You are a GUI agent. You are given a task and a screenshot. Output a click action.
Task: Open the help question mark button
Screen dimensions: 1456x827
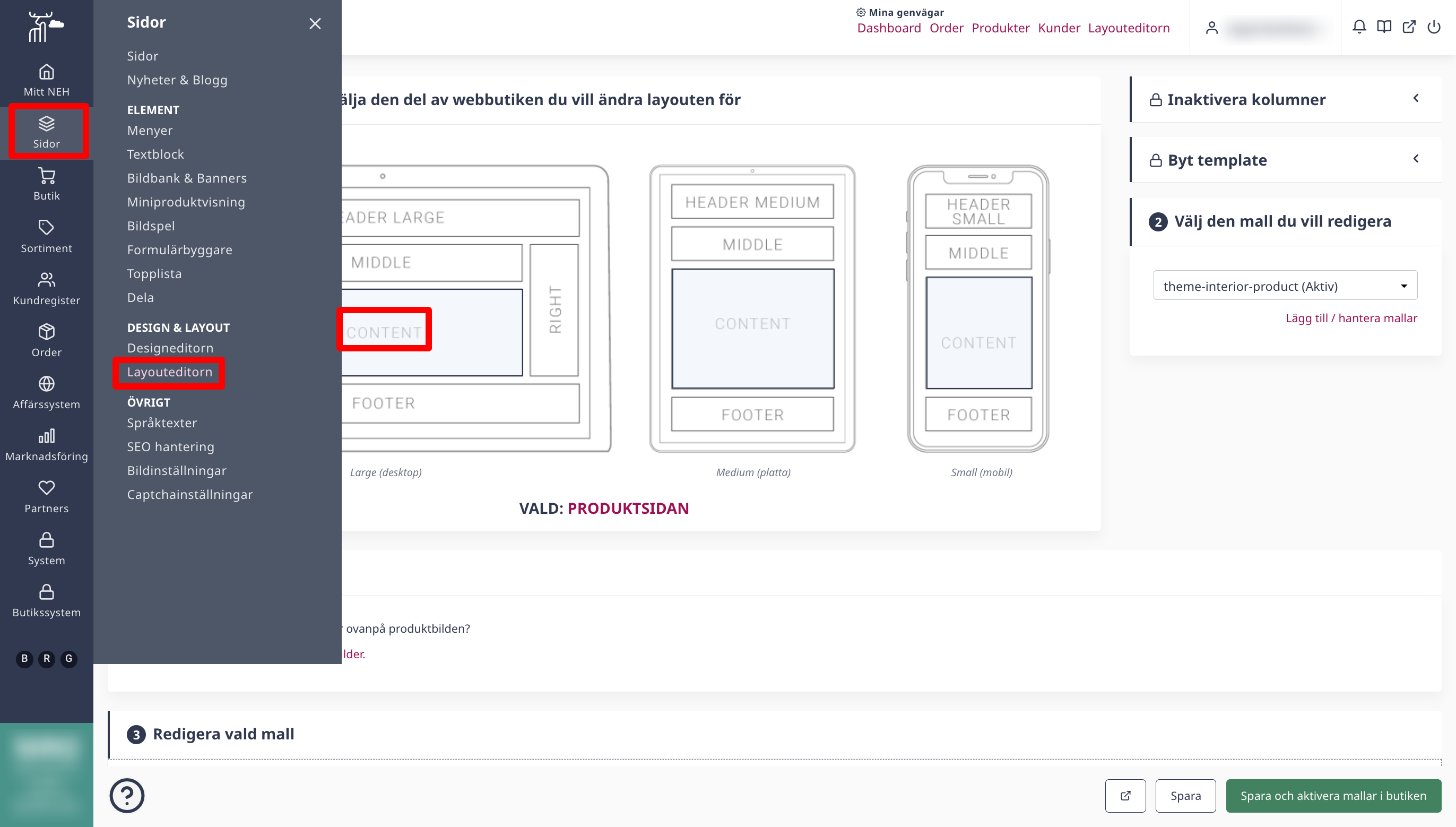click(127, 795)
